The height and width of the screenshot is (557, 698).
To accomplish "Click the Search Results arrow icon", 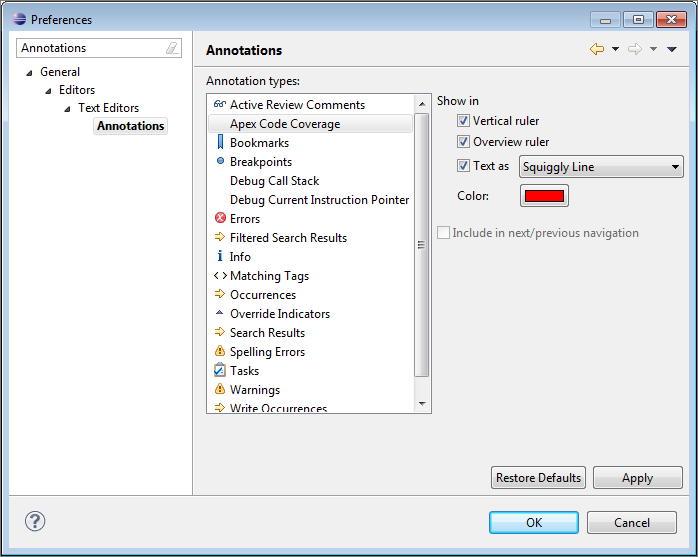I will coord(219,332).
